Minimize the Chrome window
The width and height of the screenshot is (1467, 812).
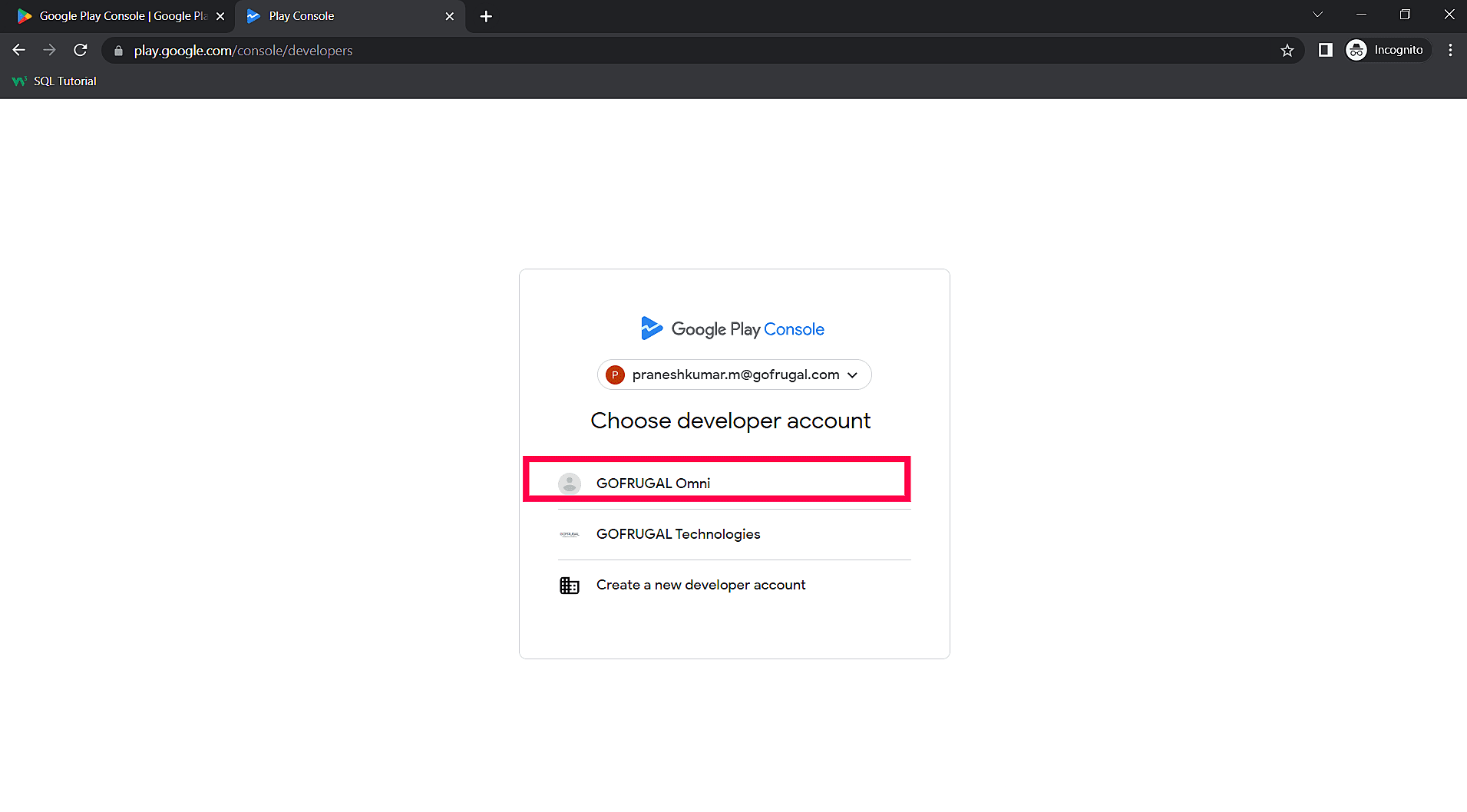pyautogui.click(x=1361, y=15)
